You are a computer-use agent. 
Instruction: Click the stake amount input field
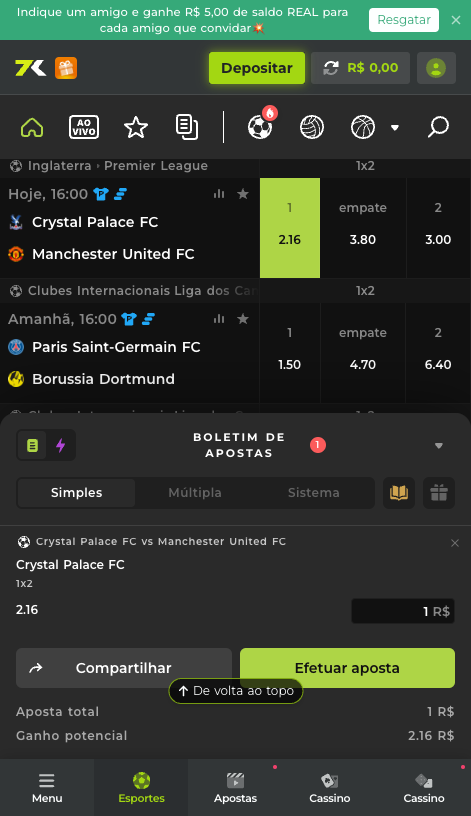coord(403,611)
